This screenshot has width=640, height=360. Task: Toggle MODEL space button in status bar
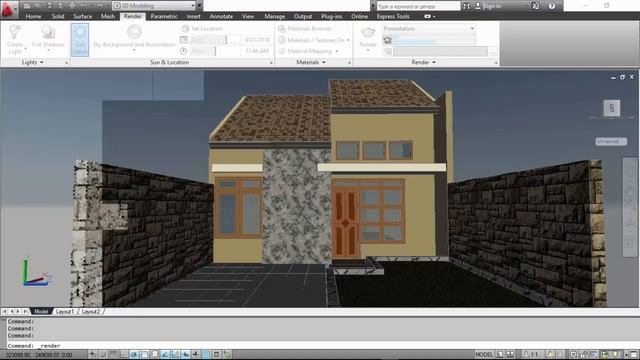484,355
